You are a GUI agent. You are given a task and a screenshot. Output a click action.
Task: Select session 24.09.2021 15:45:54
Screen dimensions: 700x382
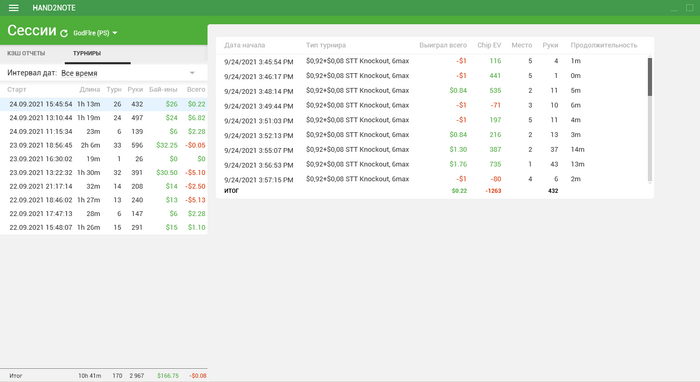click(x=104, y=104)
